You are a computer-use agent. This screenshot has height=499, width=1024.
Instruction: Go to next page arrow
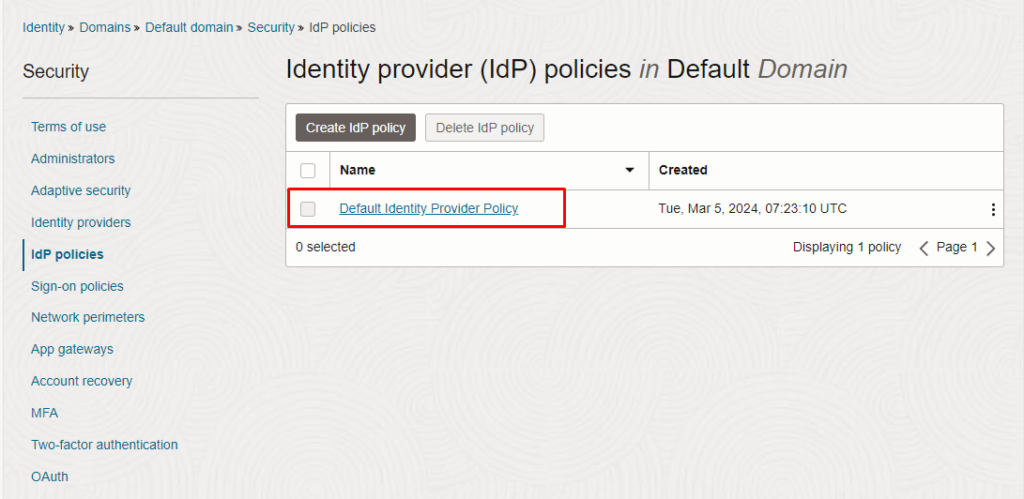[991, 248]
